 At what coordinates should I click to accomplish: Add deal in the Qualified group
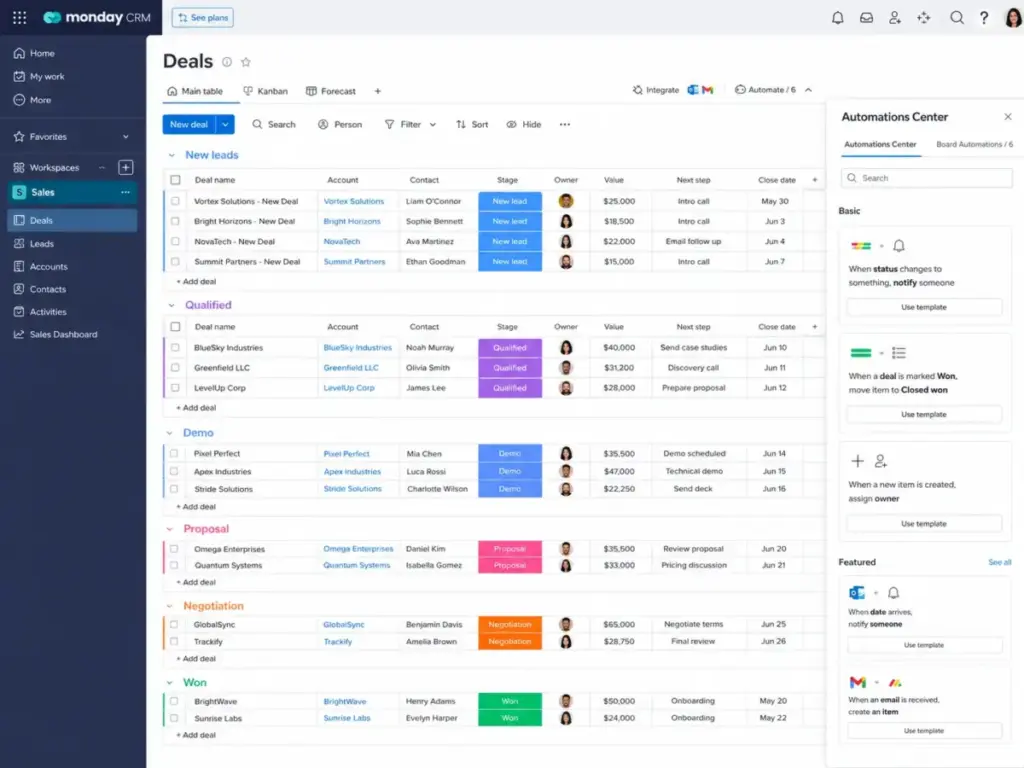tap(197, 408)
